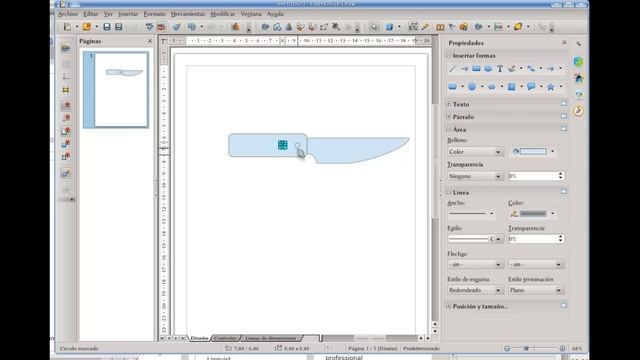640x360 pixels.
Task: Select the Connector tool
Action: 531,69
